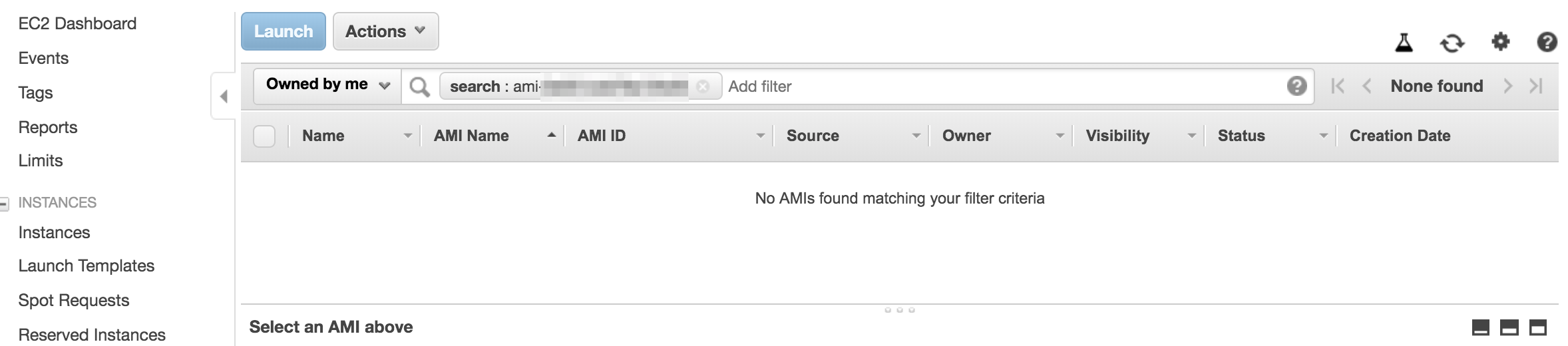Open the Owned by me dropdown
The width and height of the screenshot is (1568, 346).
pos(327,86)
